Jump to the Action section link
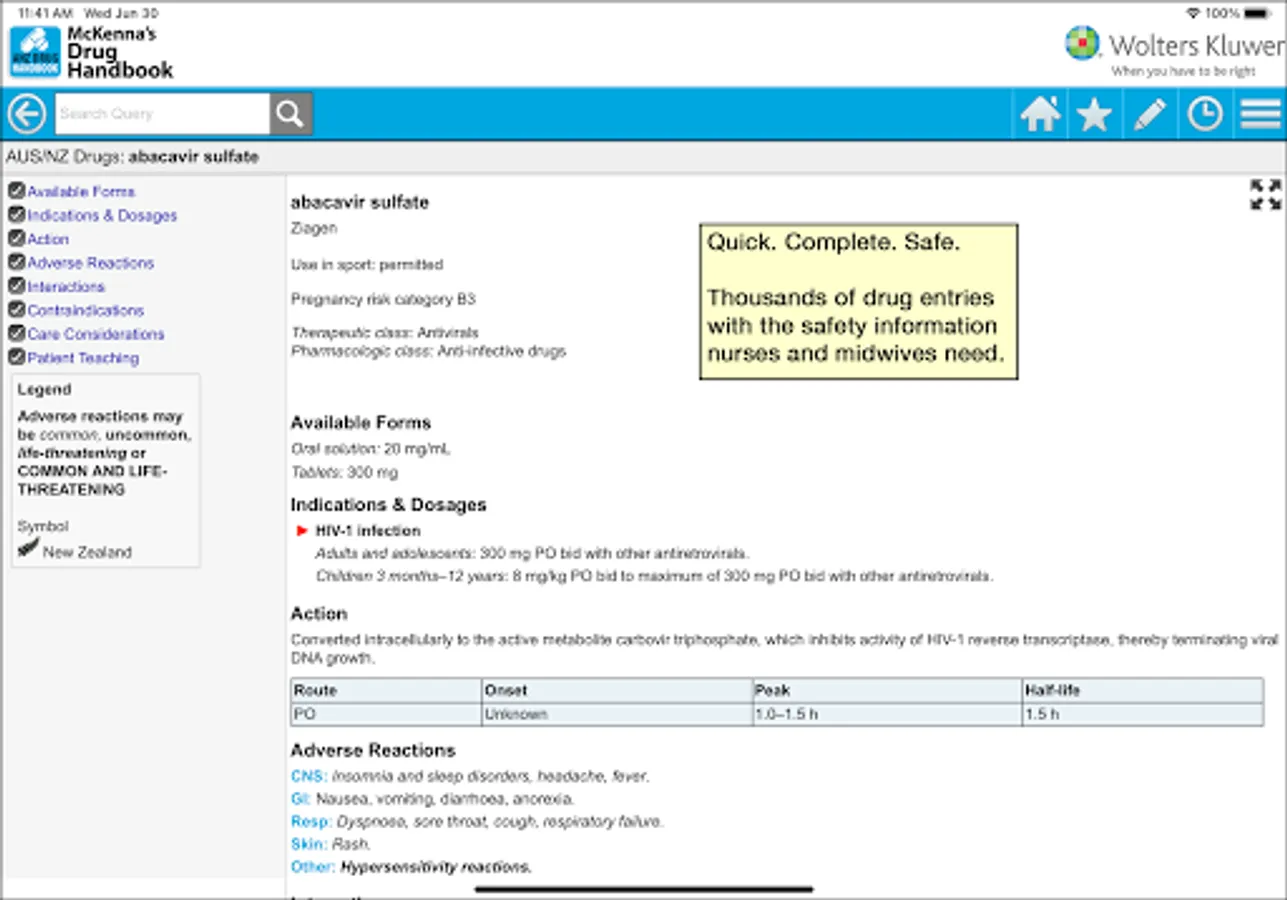This screenshot has height=900, width=1287. [x=48, y=239]
